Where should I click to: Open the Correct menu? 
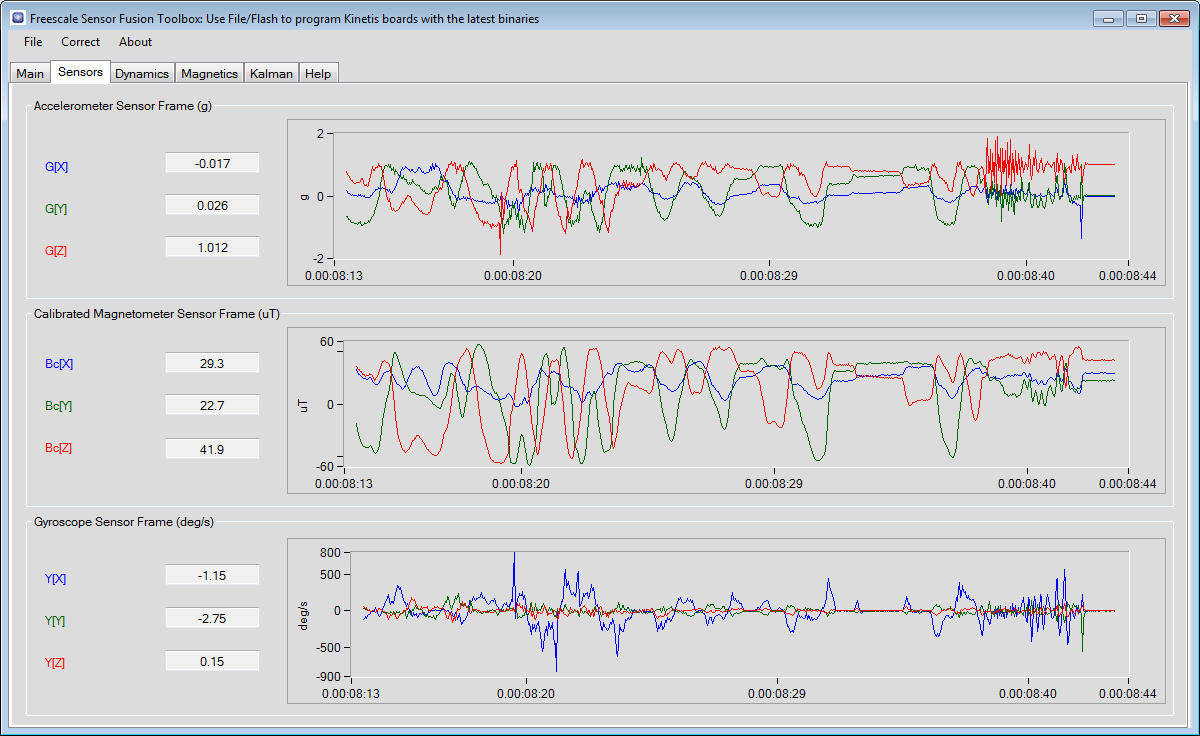click(80, 42)
